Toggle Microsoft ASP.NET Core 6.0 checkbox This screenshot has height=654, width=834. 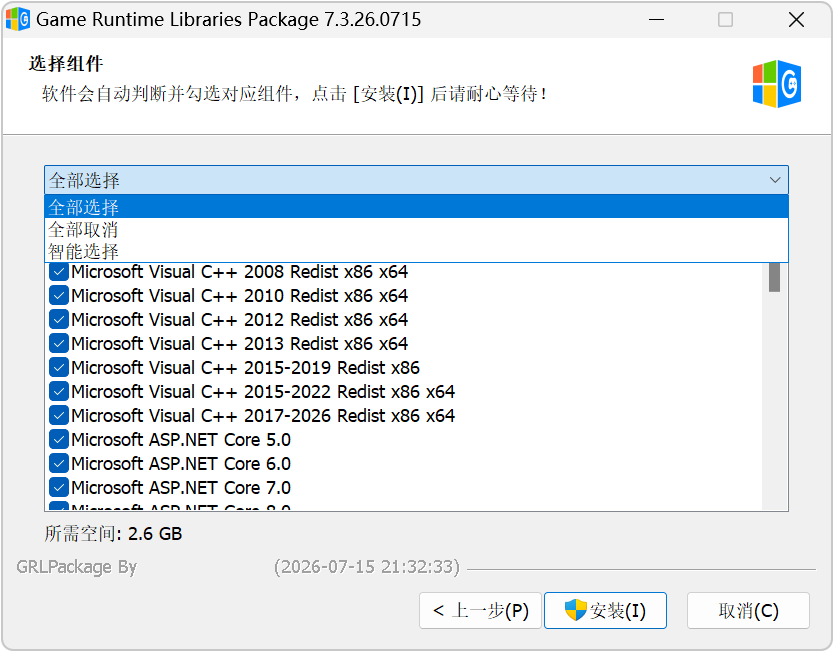(59, 464)
